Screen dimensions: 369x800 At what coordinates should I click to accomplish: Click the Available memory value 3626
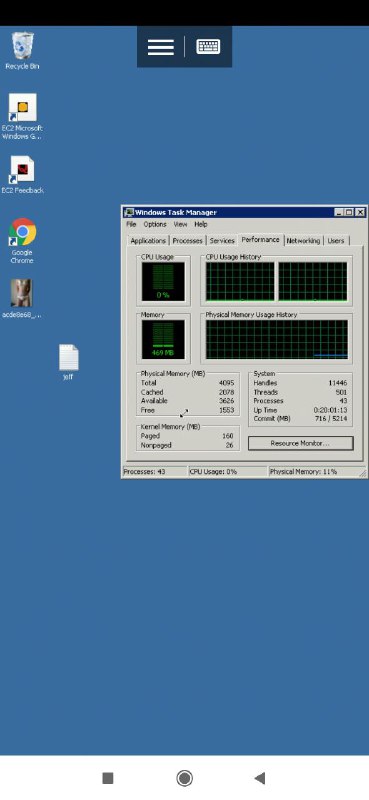pos(226,401)
